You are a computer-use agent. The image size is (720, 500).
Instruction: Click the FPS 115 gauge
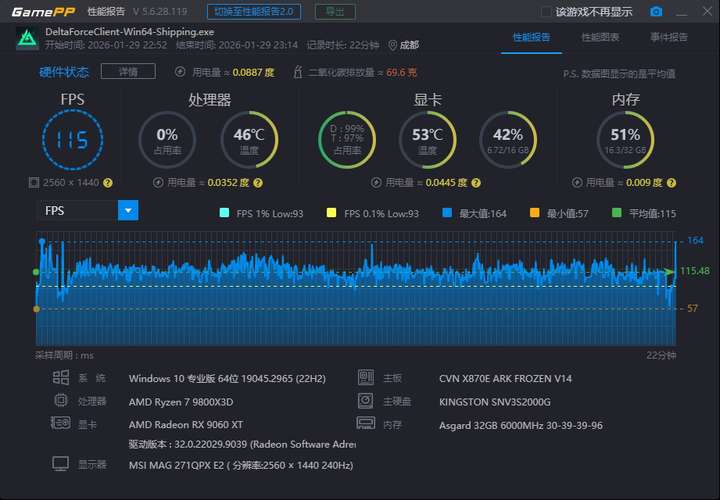coord(73,139)
